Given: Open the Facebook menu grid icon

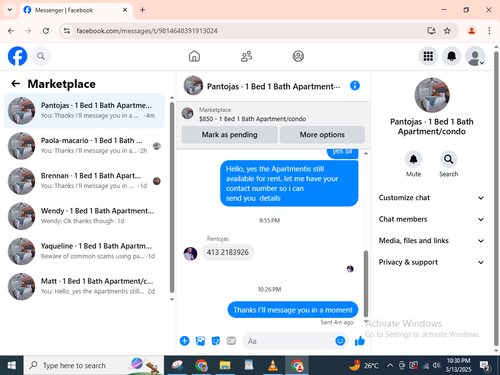Looking at the screenshot, I should click(x=428, y=56).
